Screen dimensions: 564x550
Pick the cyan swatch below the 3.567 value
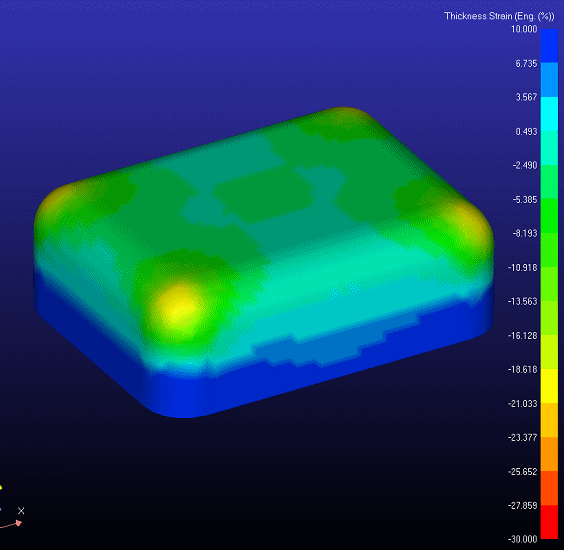(549, 114)
